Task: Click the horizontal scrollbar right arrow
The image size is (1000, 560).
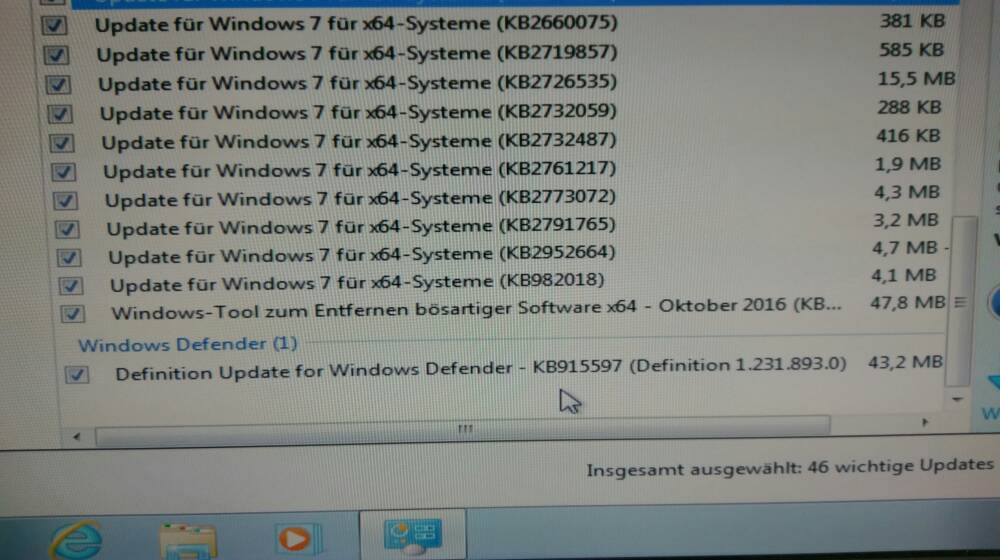Action: 924,423
